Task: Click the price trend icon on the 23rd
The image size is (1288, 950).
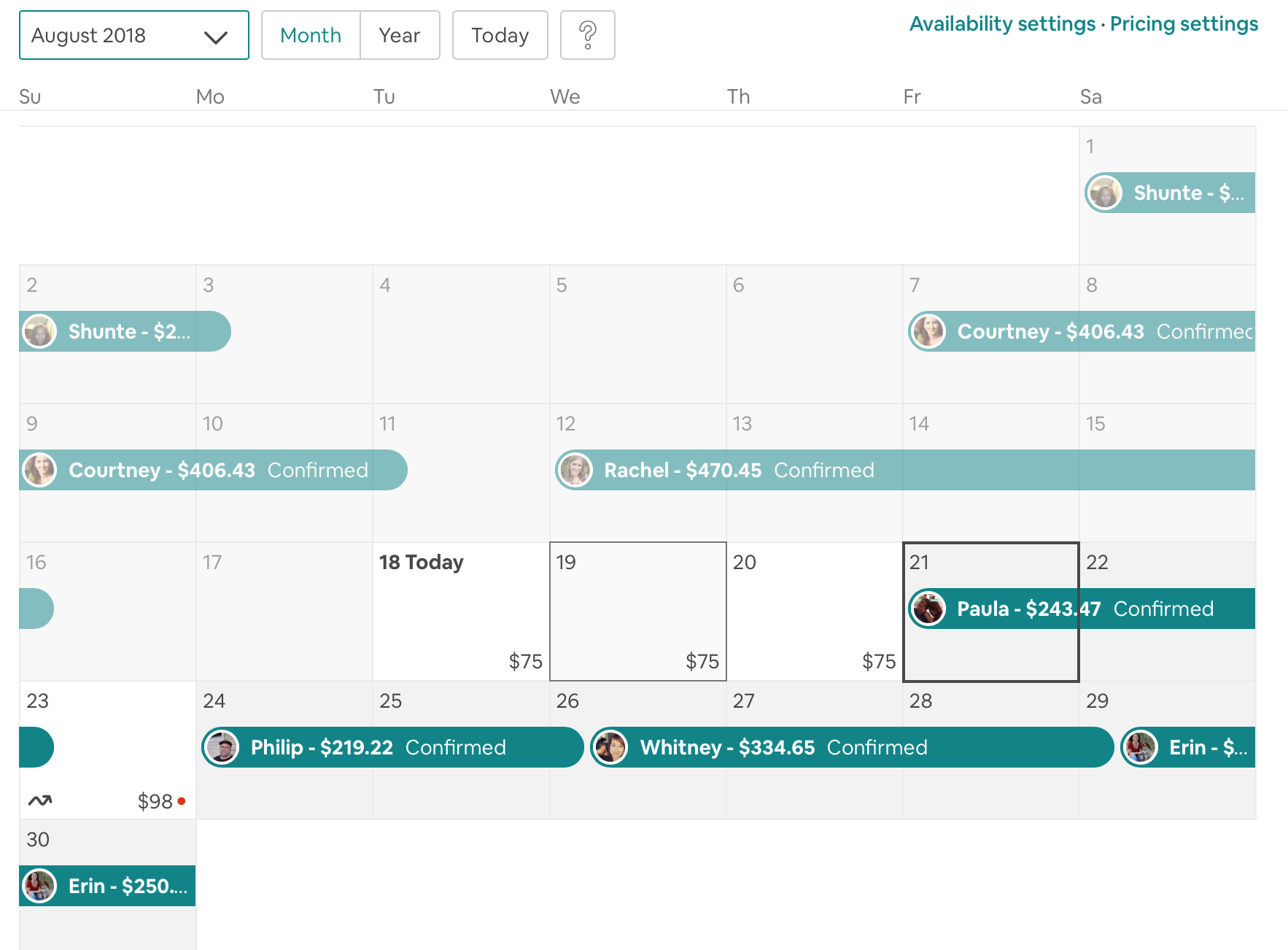Action: pyautogui.click(x=40, y=801)
